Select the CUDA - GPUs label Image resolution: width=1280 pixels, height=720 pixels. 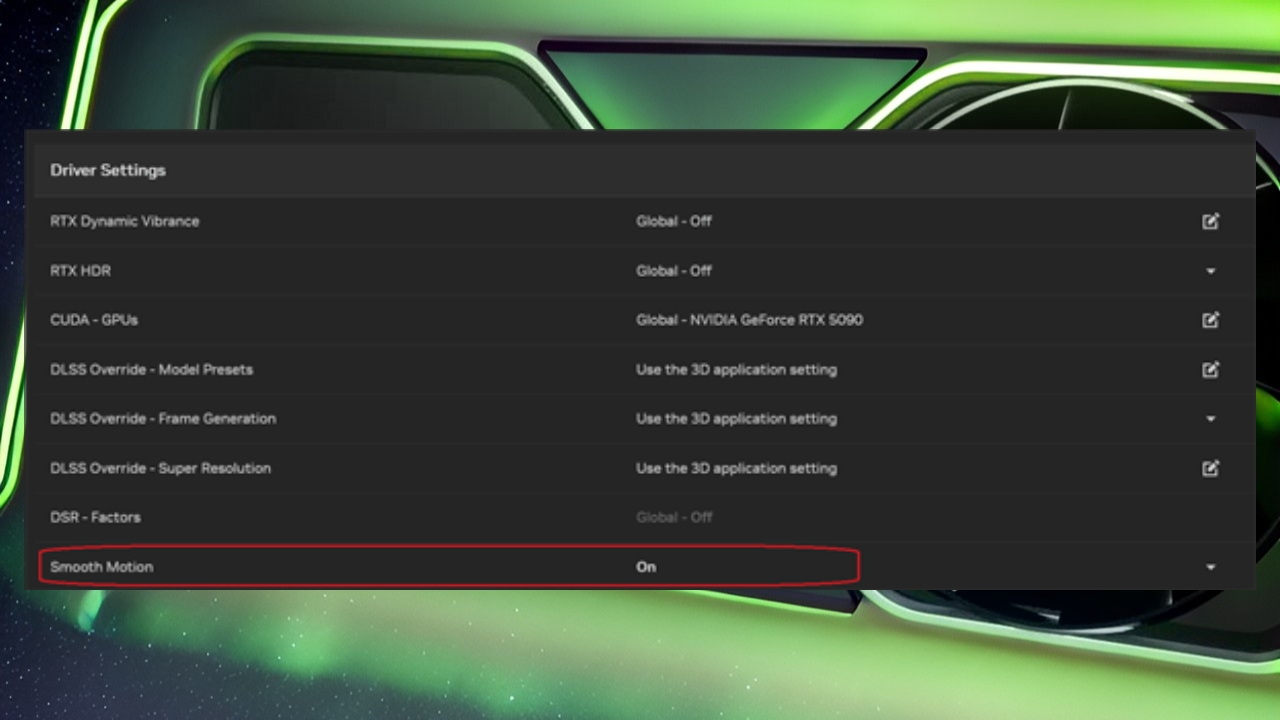[94, 320]
